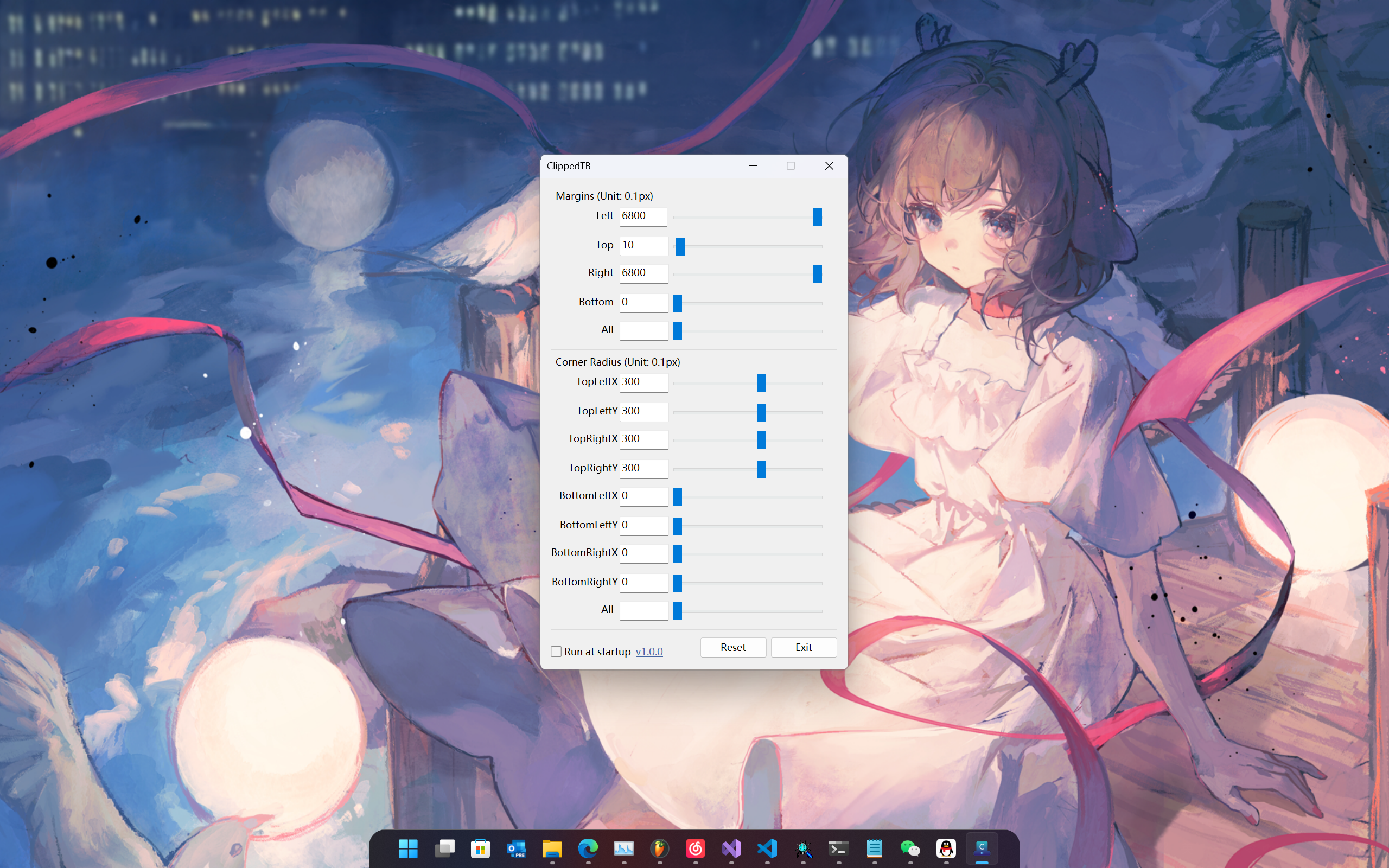
Task: Click the Bottom margin slider track
Action: pyautogui.click(x=752, y=303)
